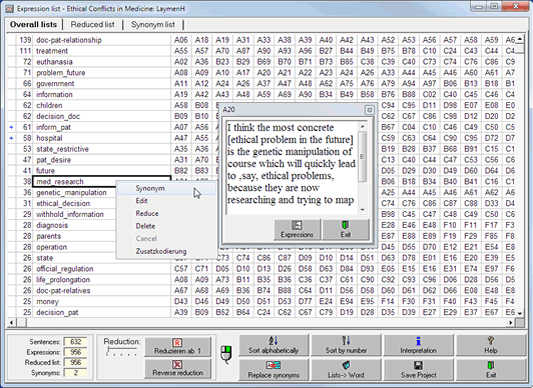Click the Sentences value field
The height and width of the screenshot is (388, 533).
click(x=75, y=341)
